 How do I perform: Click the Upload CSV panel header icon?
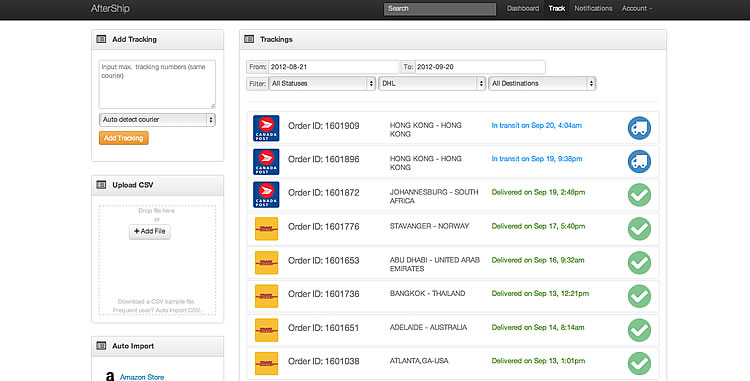click(x=101, y=185)
